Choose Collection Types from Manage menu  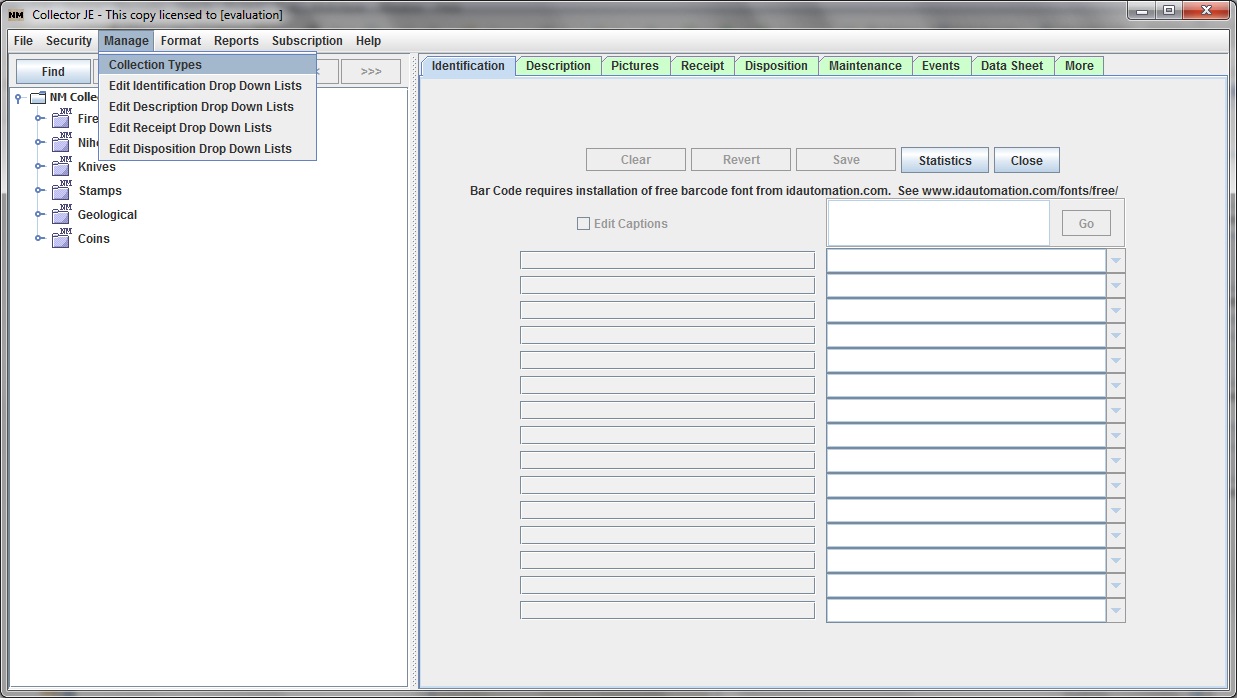(x=155, y=65)
